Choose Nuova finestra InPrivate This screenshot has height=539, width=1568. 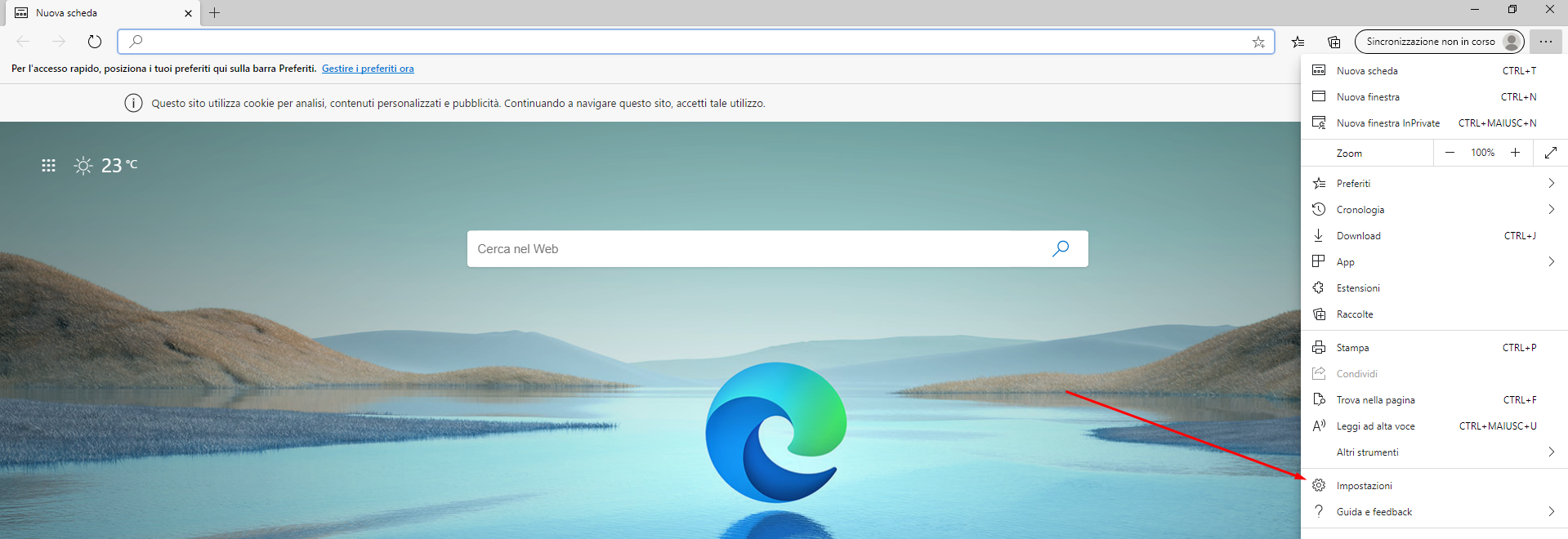click(x=1387, y=123)
